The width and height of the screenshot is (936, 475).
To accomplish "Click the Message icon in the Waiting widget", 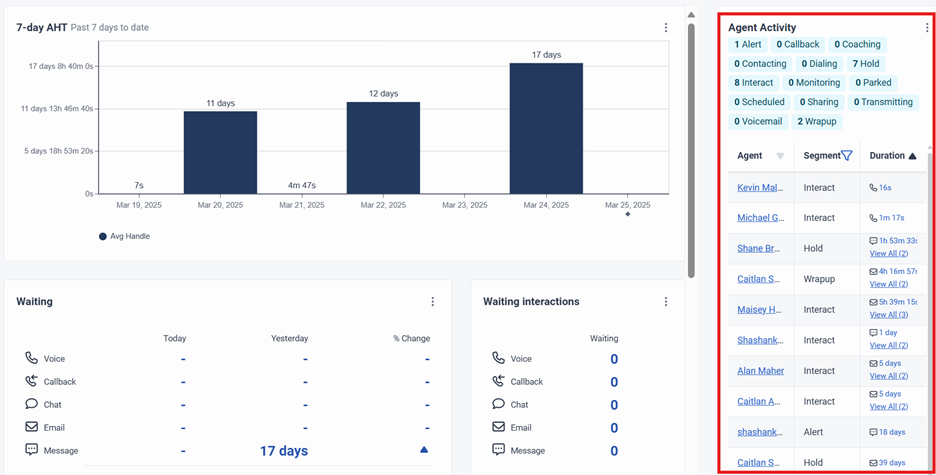I will coord(32,450).
